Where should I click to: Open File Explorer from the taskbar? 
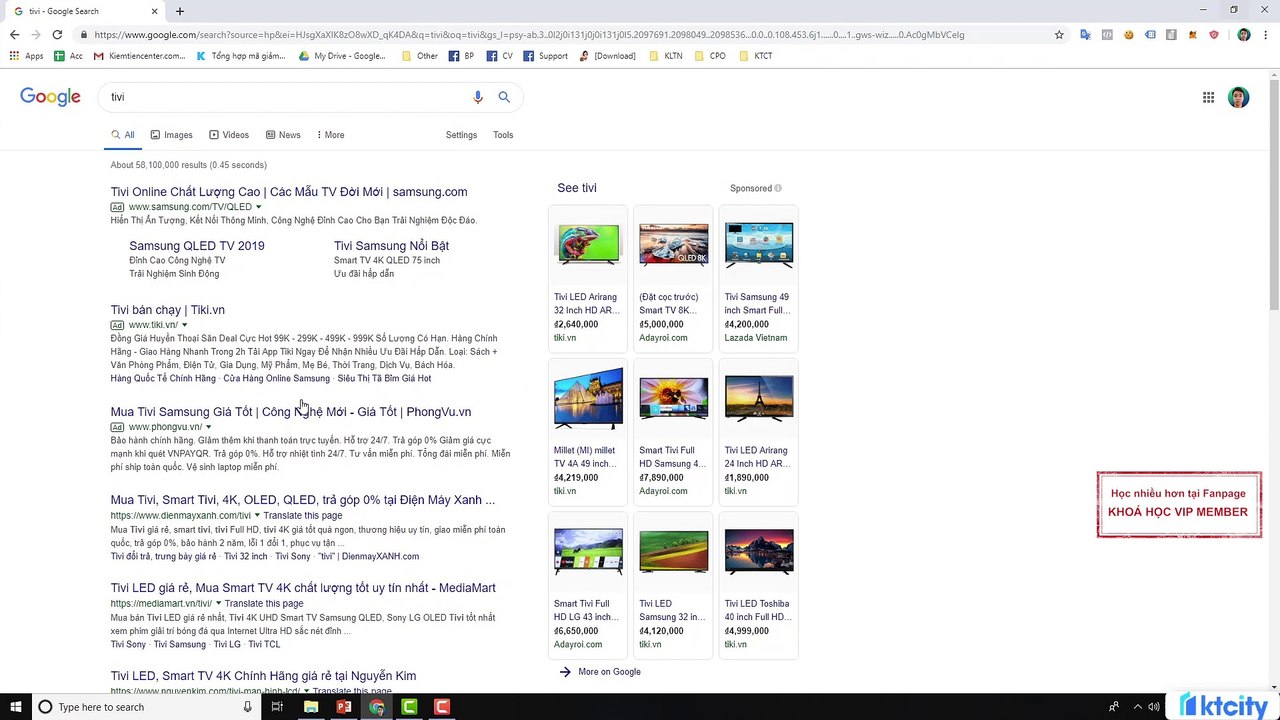pyautogui.click(x=311, y=707)
